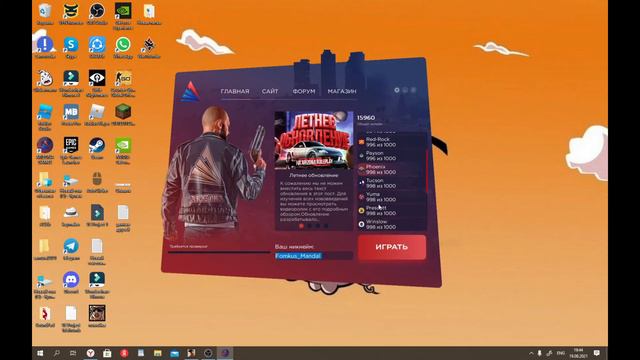Select the Yuma server
Viewport: 640px width, 360px height.
pyautogui.click(x=391, y=197)
